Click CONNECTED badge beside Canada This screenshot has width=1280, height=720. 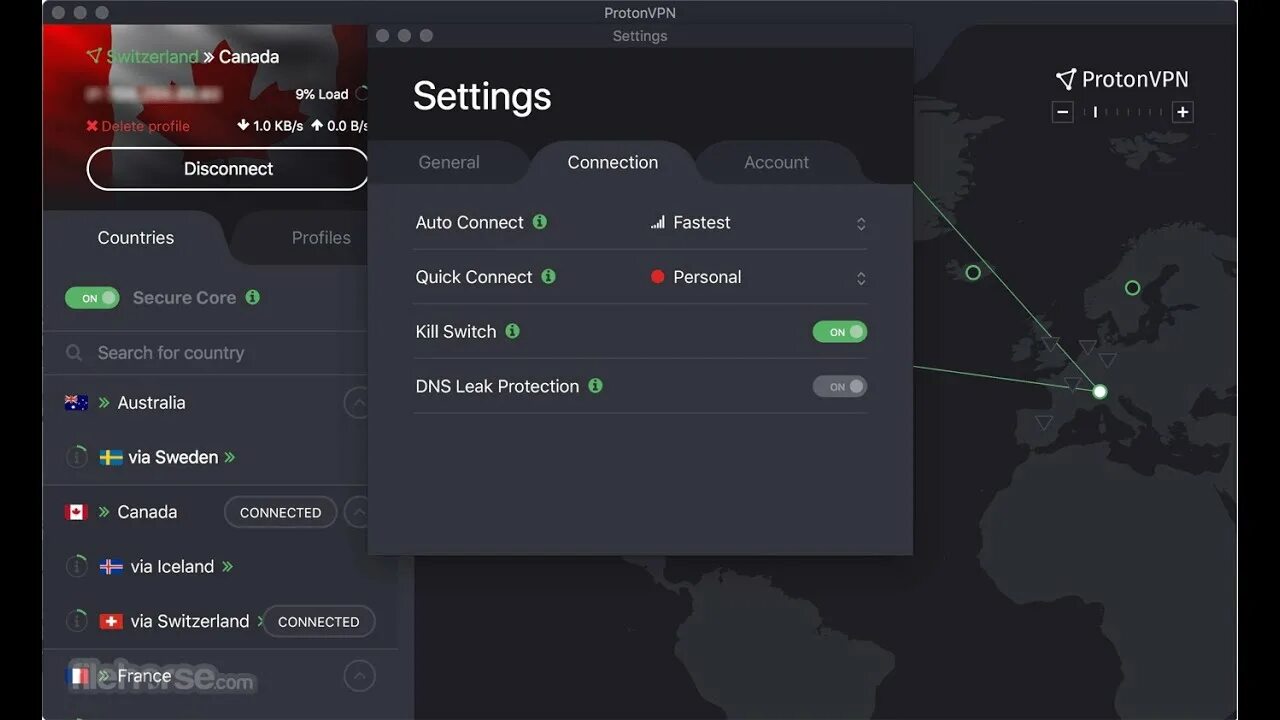280,512
